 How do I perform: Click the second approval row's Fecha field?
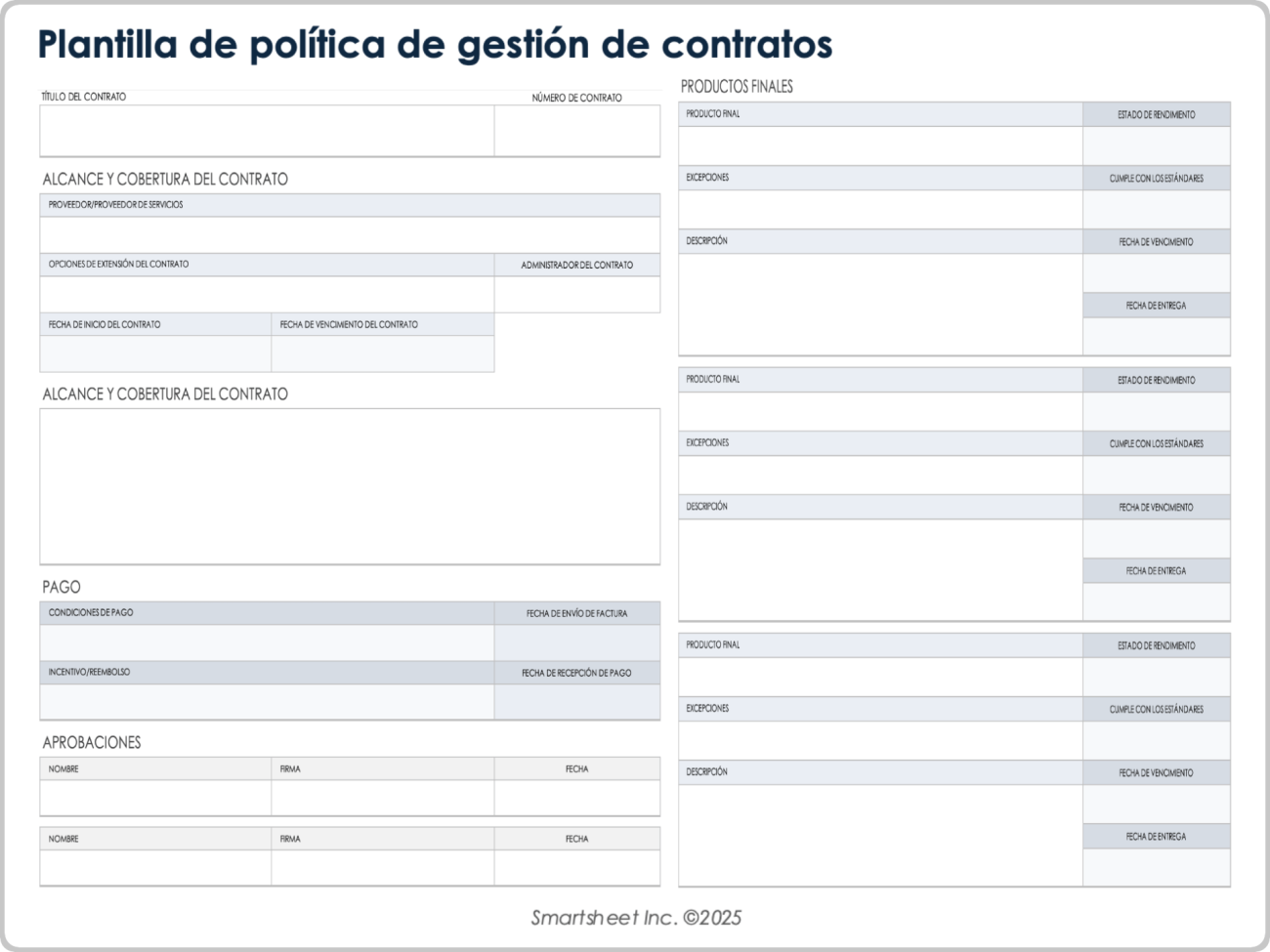click(x=576, y=867)
